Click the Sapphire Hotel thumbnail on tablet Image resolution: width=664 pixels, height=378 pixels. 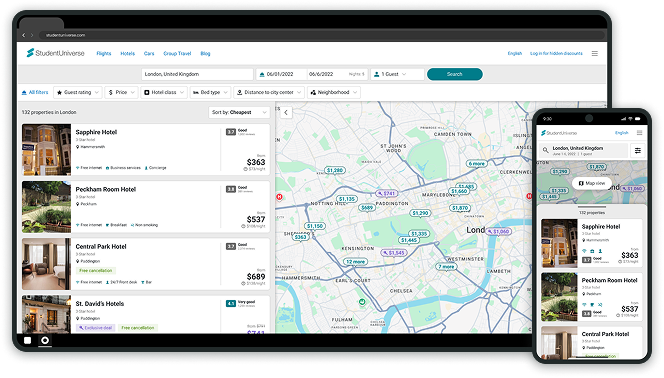(47, 149)
